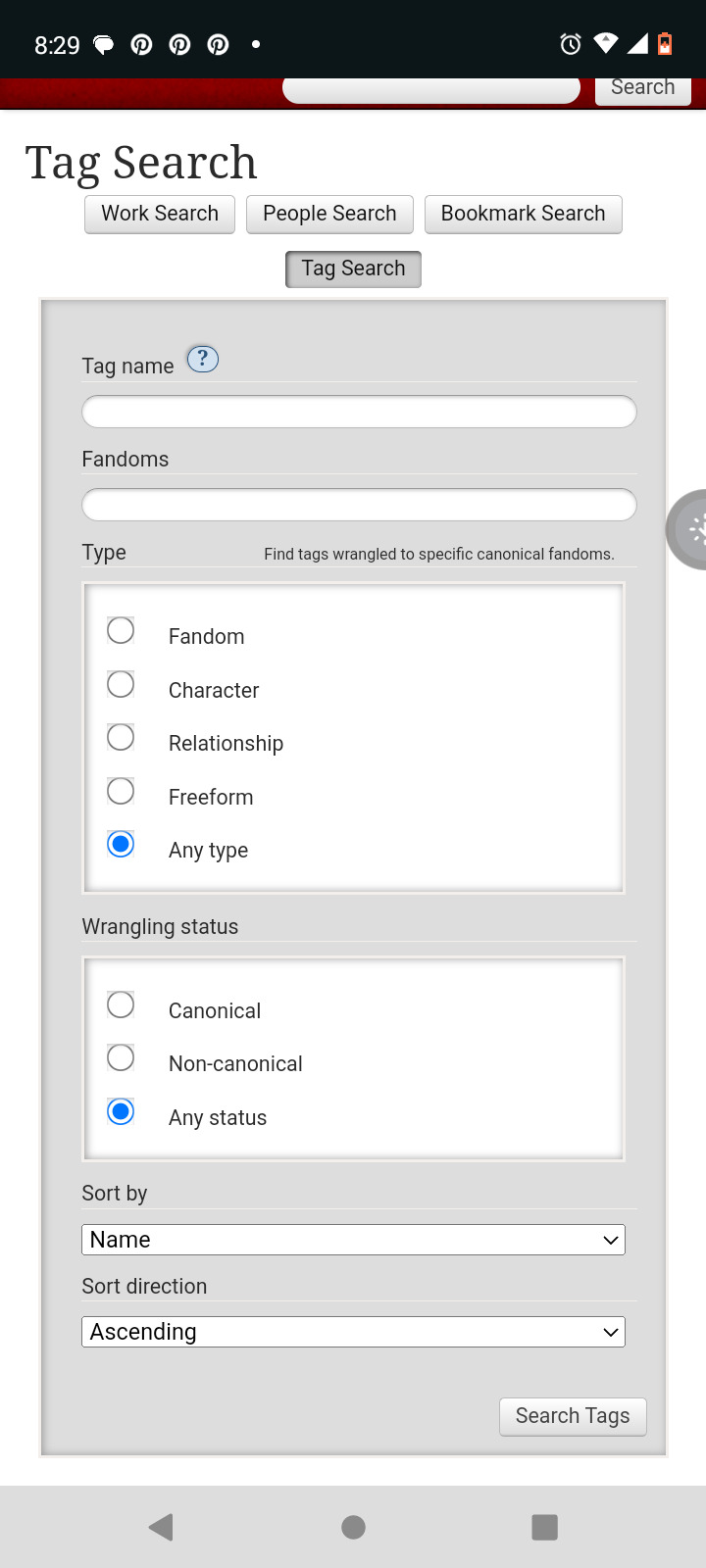Tap the alarm clock status bar icon
Screen dimensions: 706x1568
point(571,43)
